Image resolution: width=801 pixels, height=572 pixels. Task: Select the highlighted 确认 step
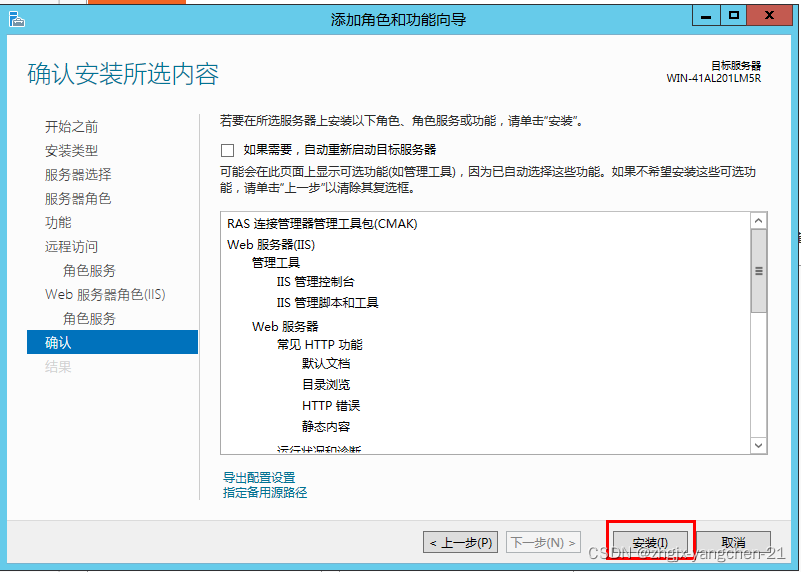pyautogui.click(x=112, y=342)
